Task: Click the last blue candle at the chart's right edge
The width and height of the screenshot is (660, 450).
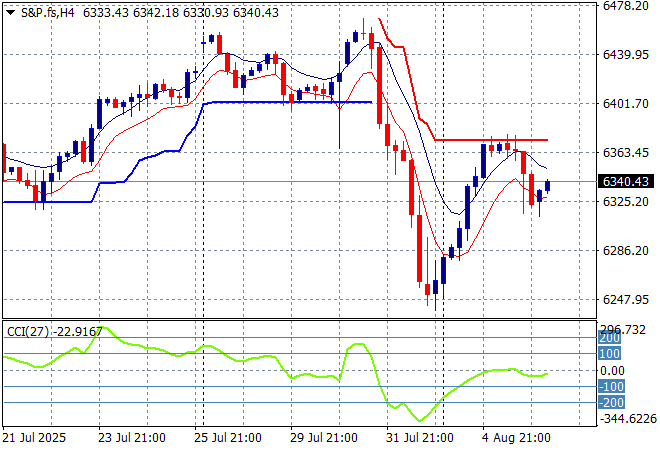Action: (548, 186)
